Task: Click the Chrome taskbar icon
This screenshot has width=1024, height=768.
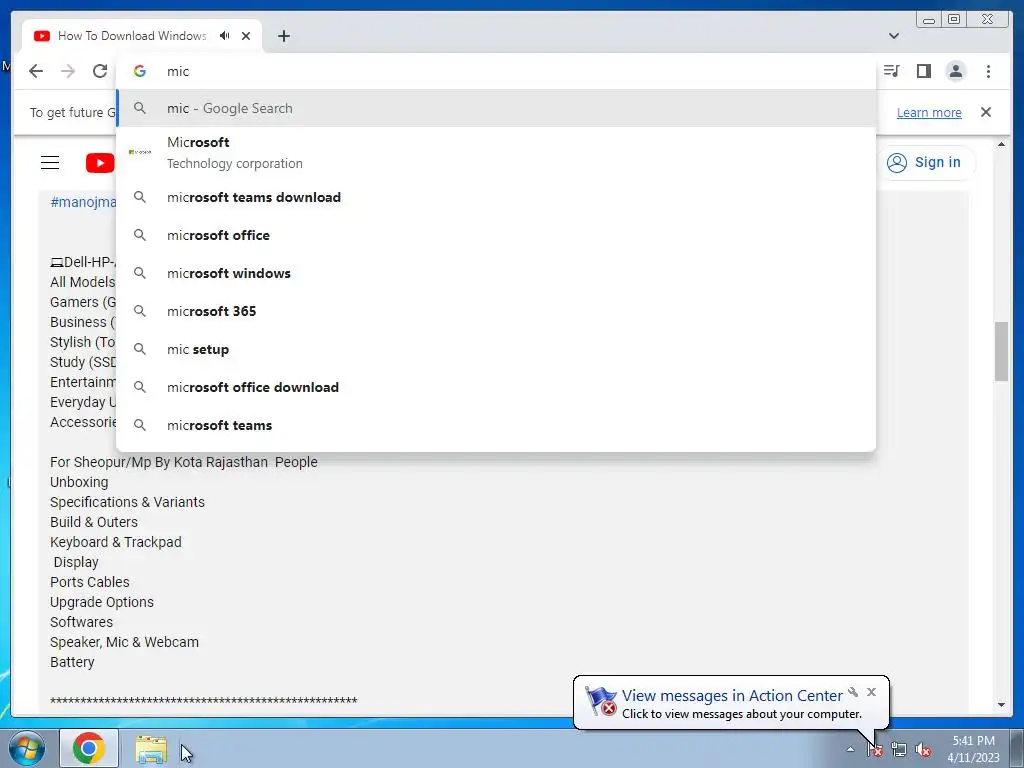Action: click(x=89, y=748)
